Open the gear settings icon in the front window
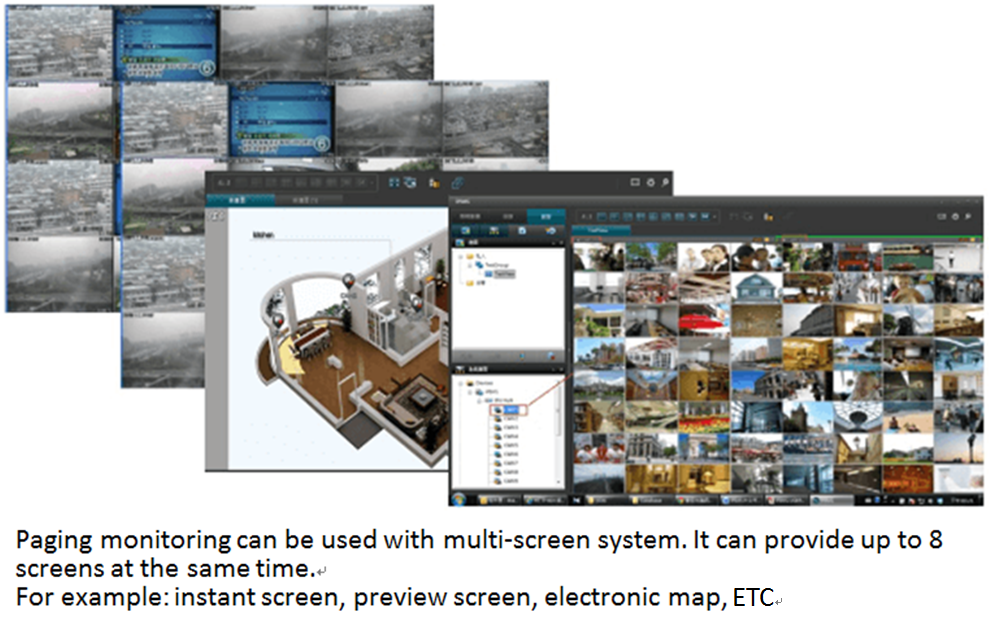 (x=955, y=217)
